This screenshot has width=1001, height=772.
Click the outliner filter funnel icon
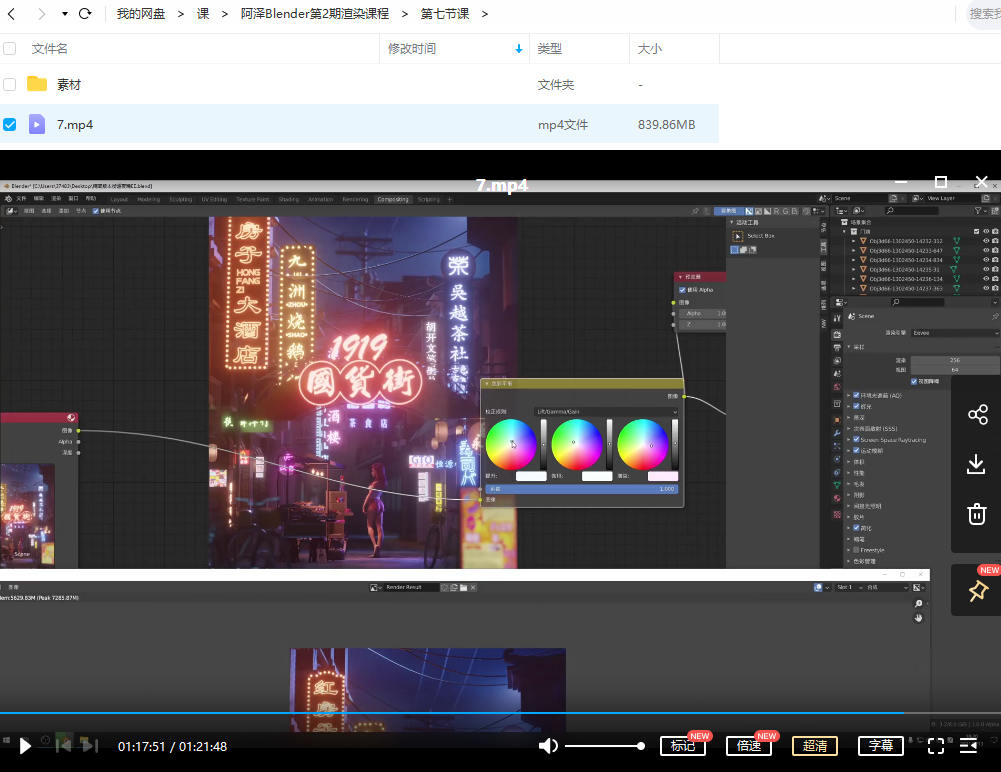pyautogui.click(x=977, y=210)
